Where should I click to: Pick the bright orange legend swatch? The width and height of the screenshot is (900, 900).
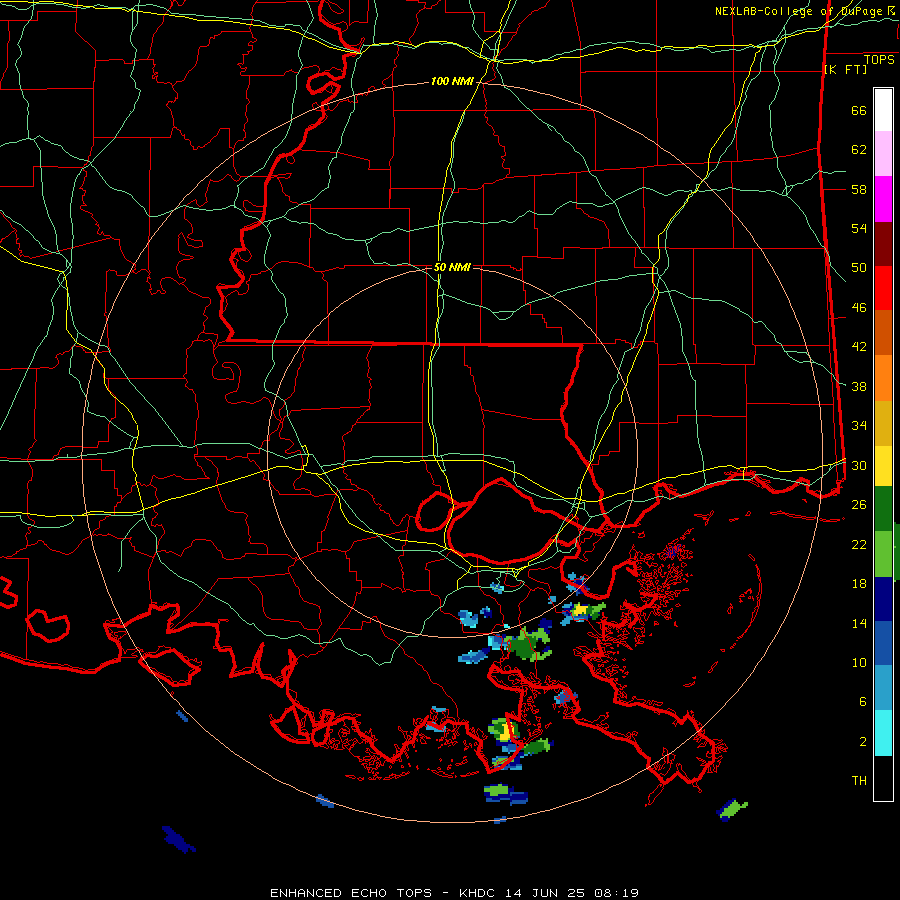[x=883, y=378]
